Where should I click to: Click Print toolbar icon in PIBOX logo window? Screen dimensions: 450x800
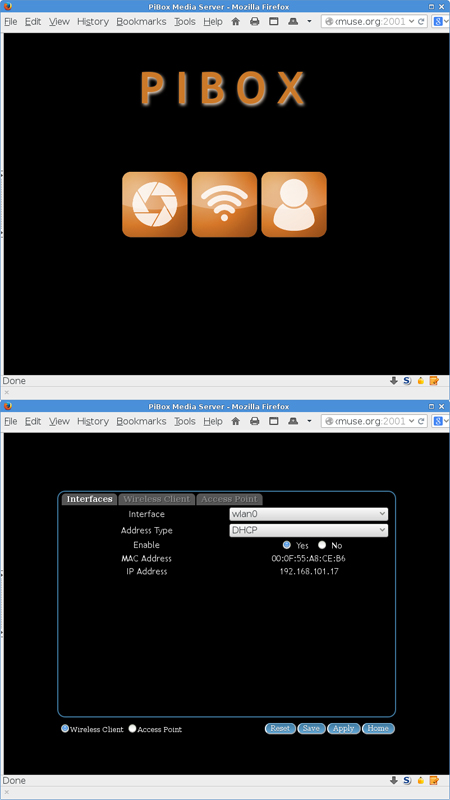tap(255, 21)
